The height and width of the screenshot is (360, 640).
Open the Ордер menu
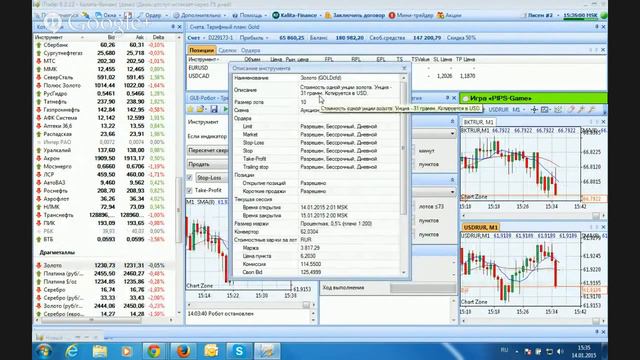[x=152, y=15]
